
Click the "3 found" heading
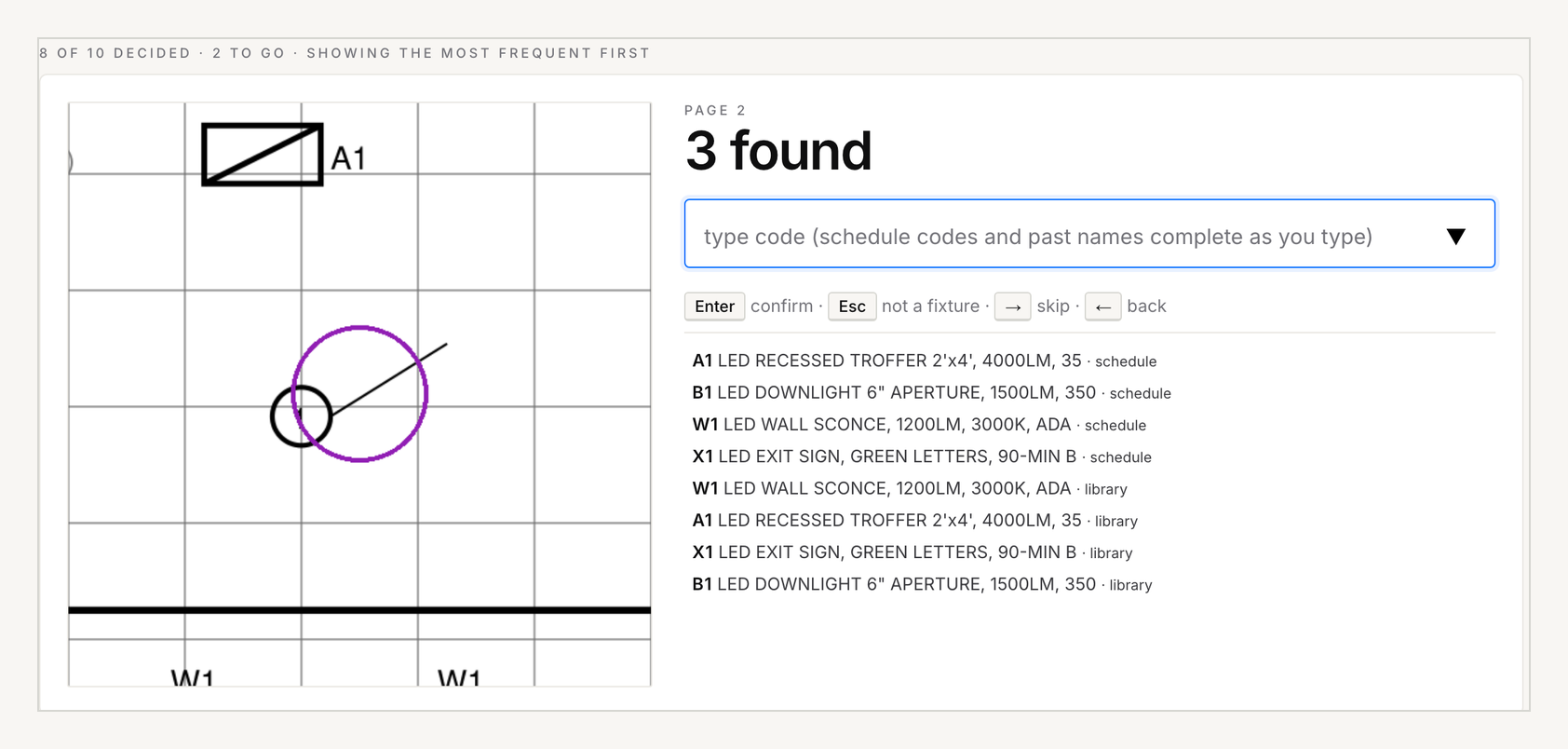click(778, 151)
